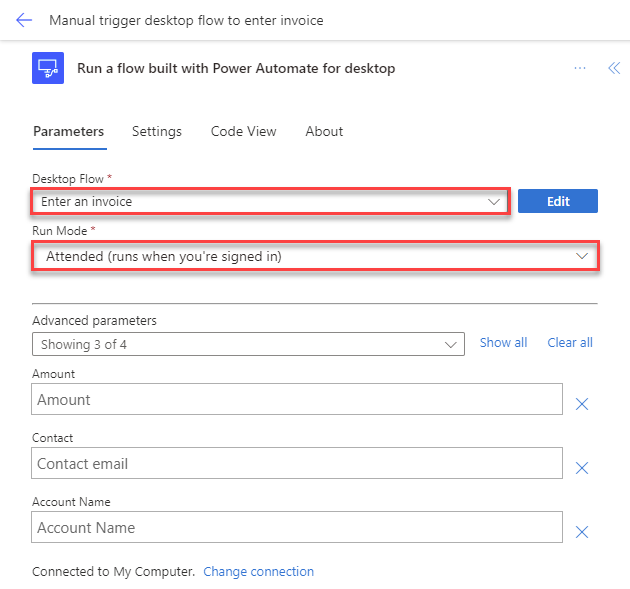Remove the Amount parameter with X icon
Screen dimensions: 630x589
[581, 404]
